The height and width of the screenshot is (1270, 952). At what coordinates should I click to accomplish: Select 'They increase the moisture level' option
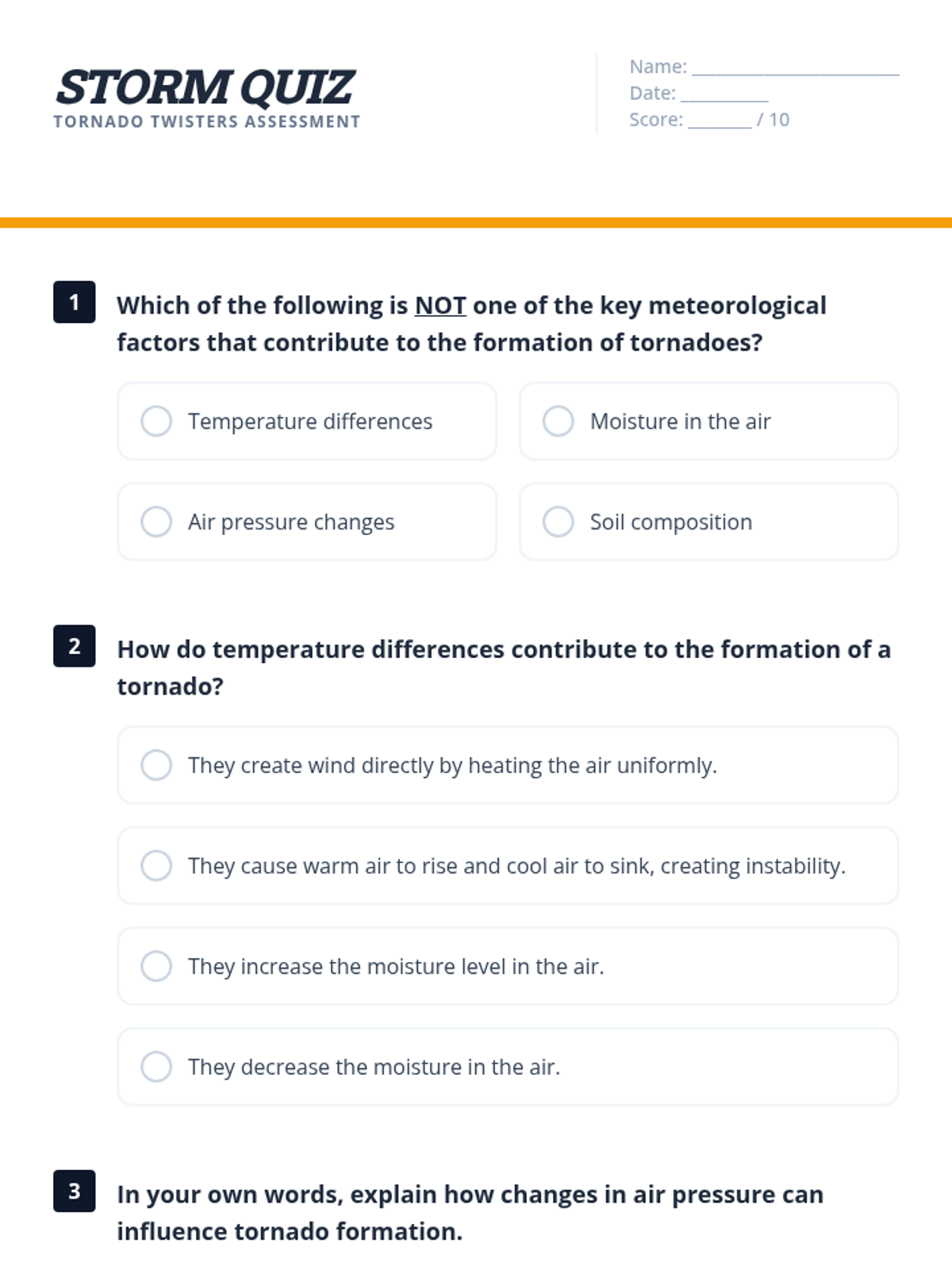click(156, 967)
